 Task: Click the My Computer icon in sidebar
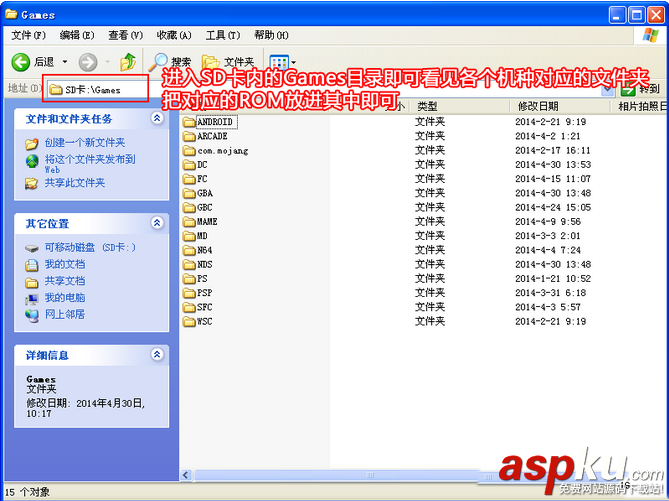(x=32, y=299)
